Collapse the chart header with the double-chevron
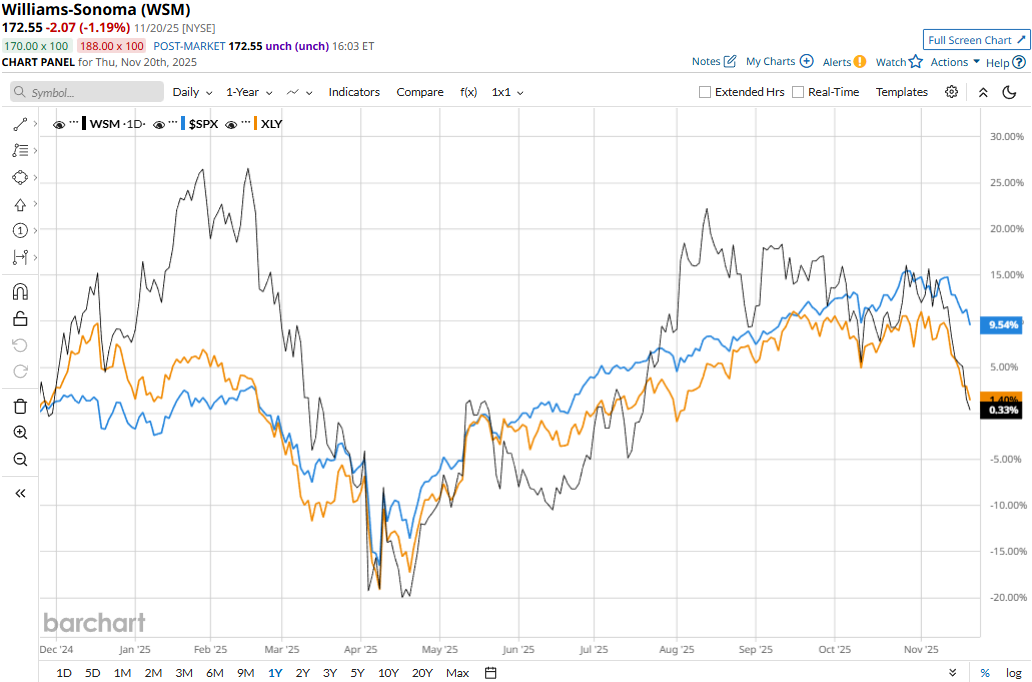This screenshot has height=682, width=1032. 983,92
